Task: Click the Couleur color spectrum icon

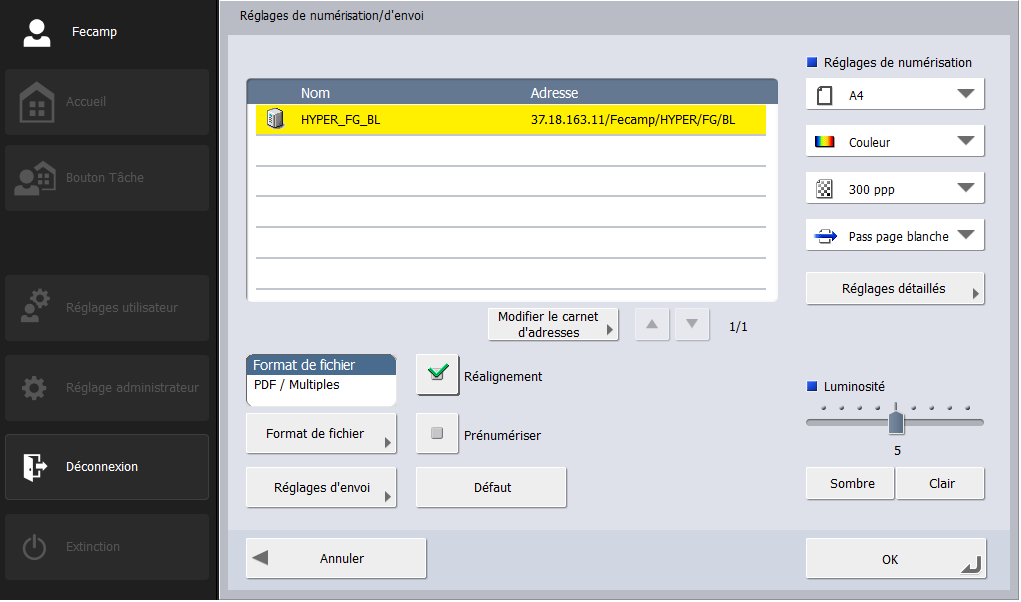Action: (x=825, y=142)
